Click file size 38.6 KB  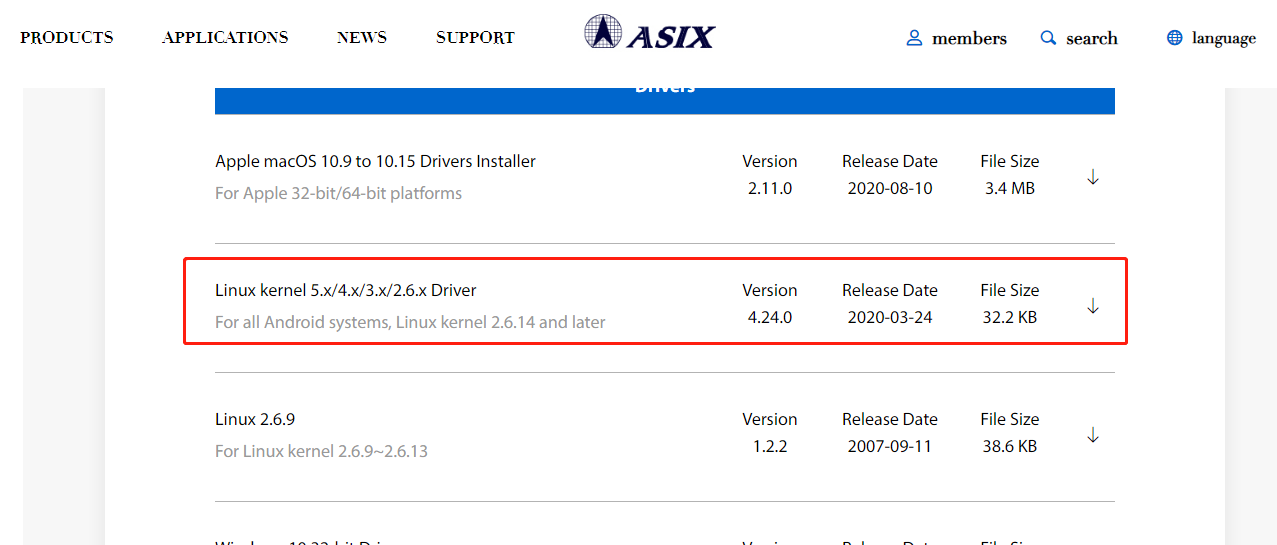1010,446
